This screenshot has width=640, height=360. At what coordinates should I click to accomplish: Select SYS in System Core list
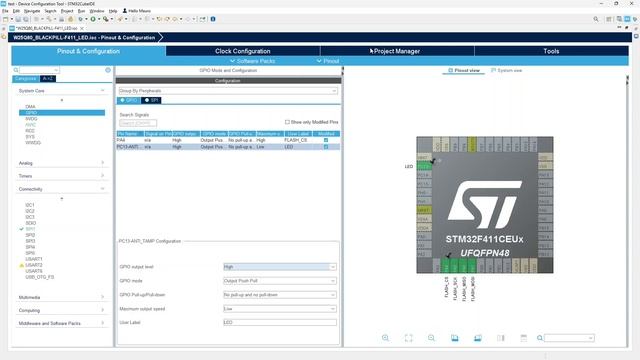[30, 137]
